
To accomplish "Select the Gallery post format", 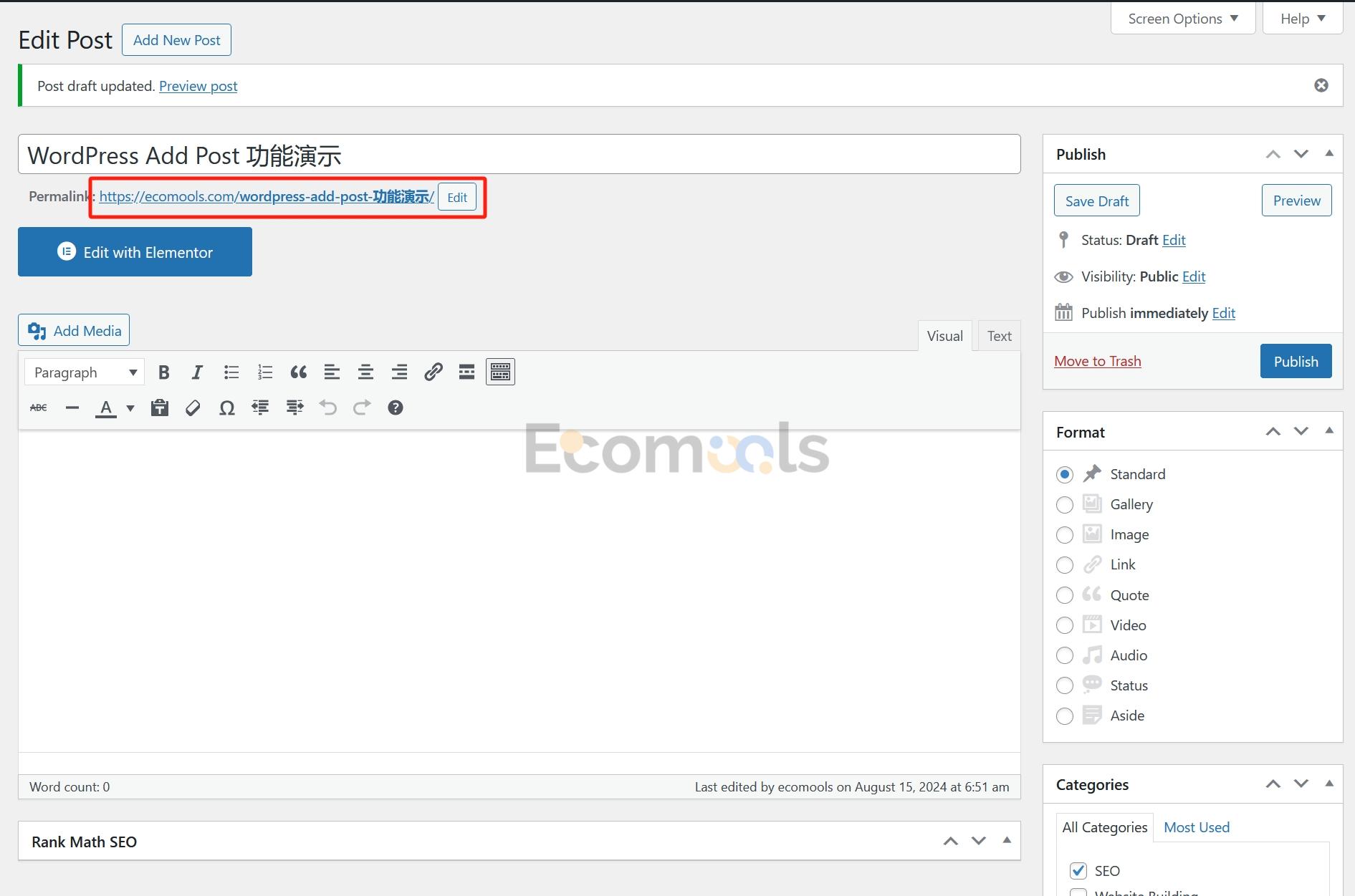I will 1065,505.
